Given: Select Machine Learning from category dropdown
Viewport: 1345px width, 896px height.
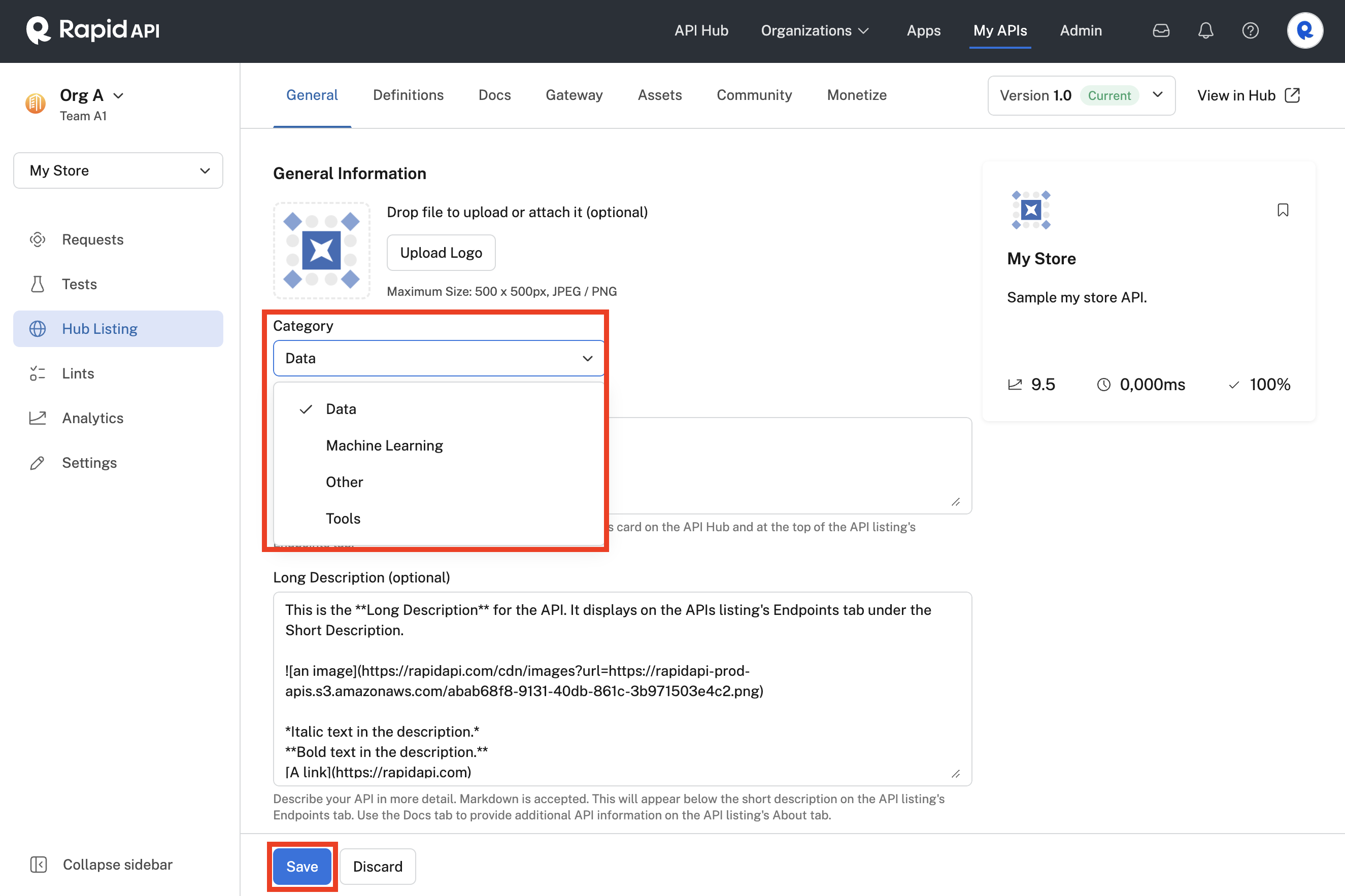Looking at the screenshot, I should pyautogui.click(x=384, y=445).
